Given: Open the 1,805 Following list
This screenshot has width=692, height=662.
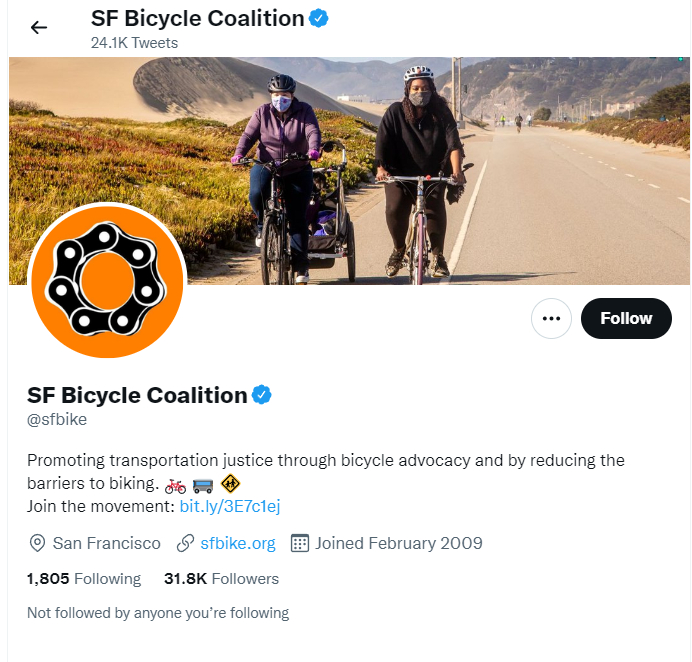Looking at the screenshot, I should [84, 579].
